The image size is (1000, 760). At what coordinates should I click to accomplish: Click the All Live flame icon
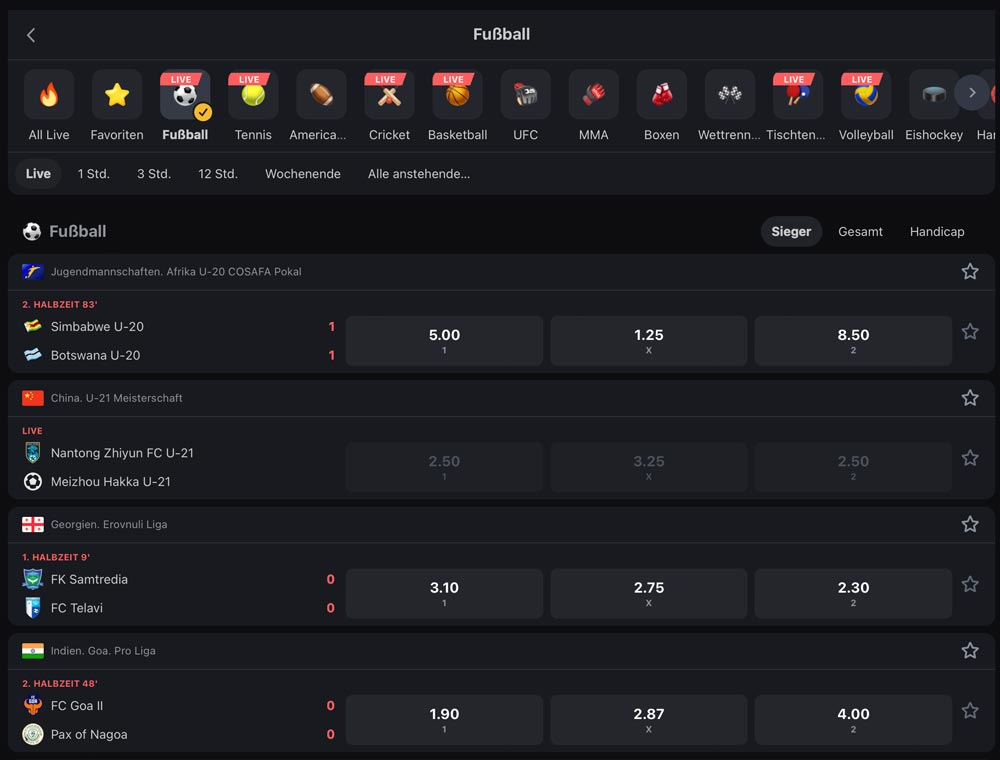48,94
